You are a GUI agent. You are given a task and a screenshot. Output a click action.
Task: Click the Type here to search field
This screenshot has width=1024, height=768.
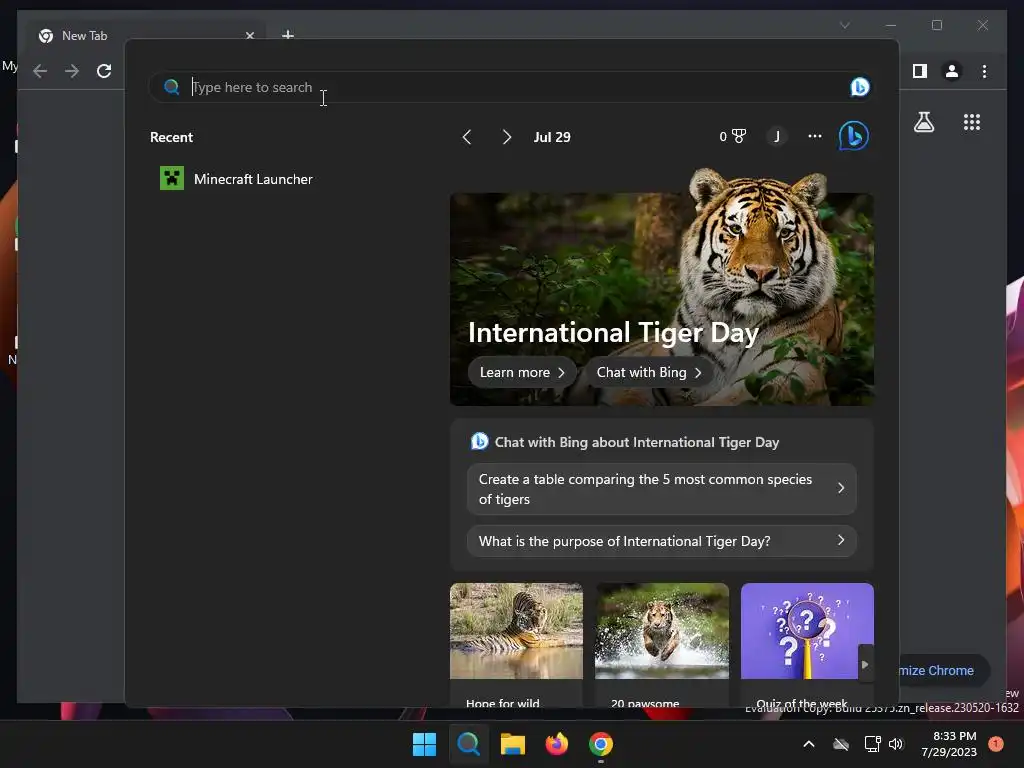(x=509, y=87)
